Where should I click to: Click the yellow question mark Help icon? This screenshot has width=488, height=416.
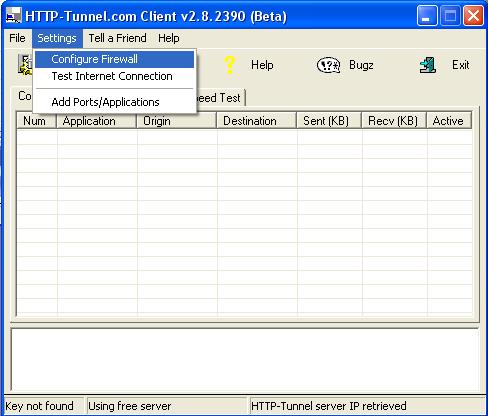230,65
